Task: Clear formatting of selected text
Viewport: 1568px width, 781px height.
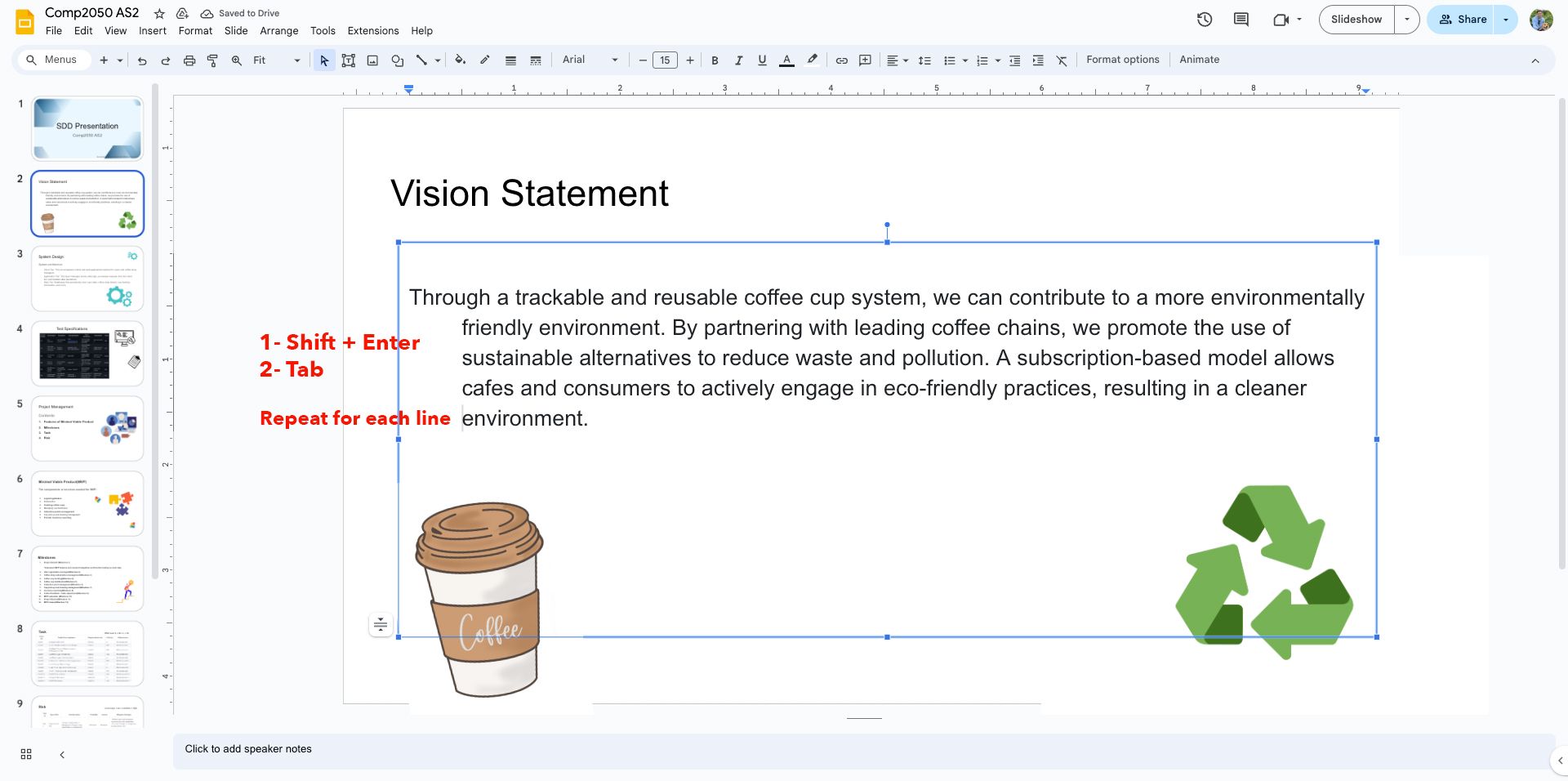Action: point(1062,60)
